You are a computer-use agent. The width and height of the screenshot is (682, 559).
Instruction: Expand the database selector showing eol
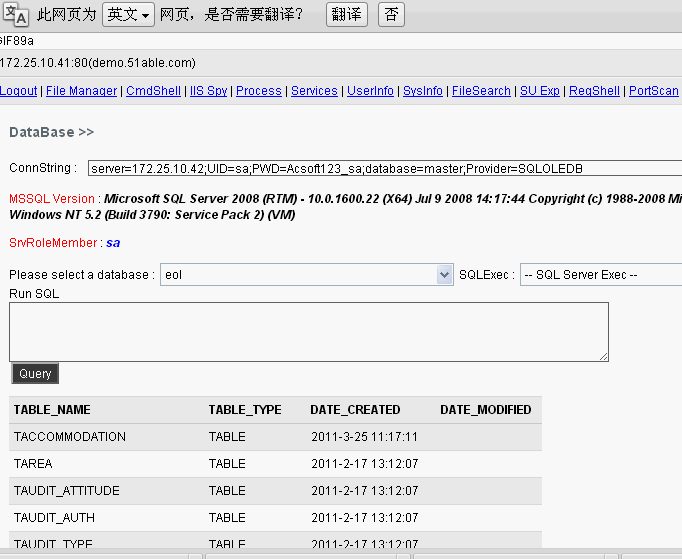coord(307,274)
